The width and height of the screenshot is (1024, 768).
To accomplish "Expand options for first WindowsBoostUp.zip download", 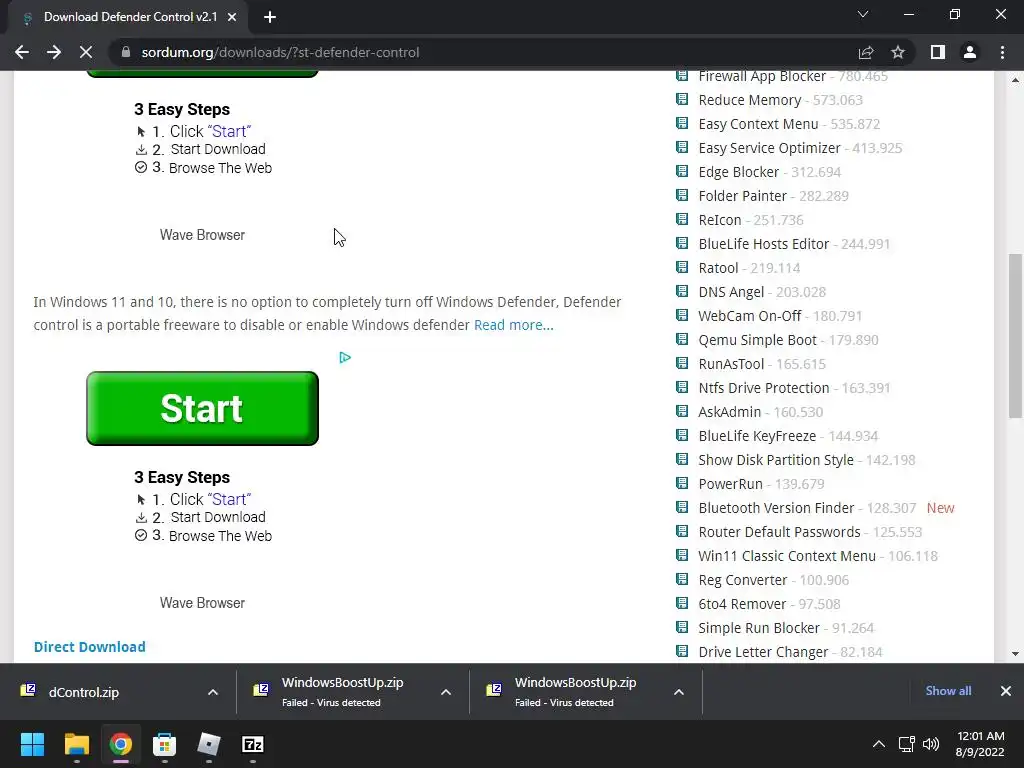I will click(x=445, y=692).
